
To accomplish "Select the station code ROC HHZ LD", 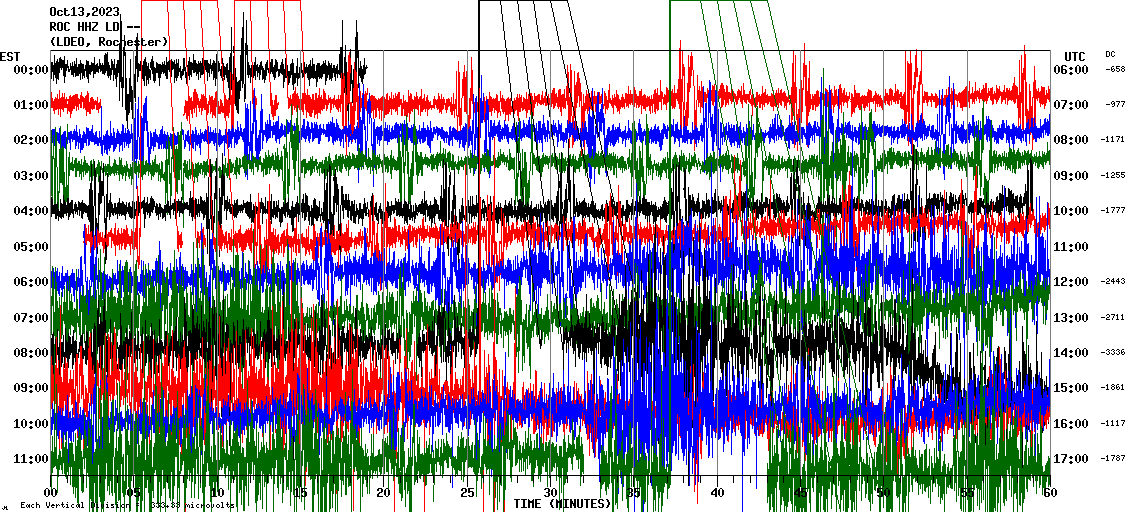I will point(85,27).
